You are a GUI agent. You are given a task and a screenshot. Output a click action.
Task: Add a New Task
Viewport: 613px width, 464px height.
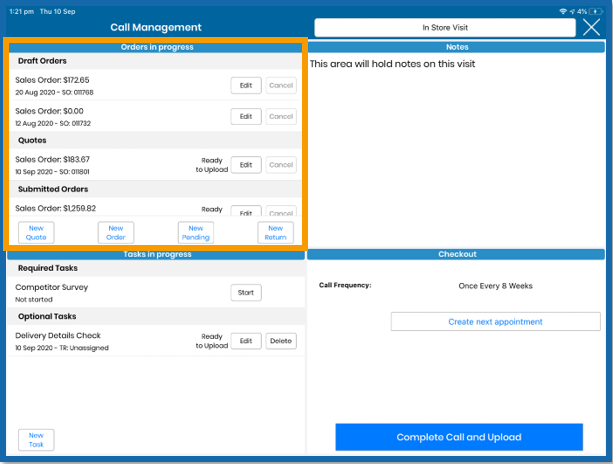[36, 440]
